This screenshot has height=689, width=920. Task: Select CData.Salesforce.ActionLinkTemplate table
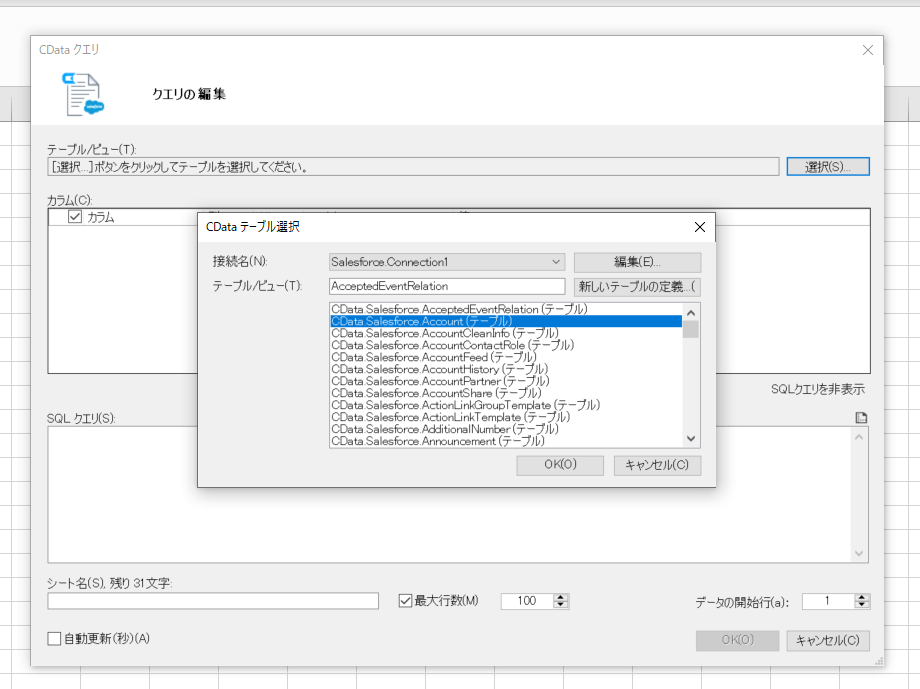pos(506,417)
